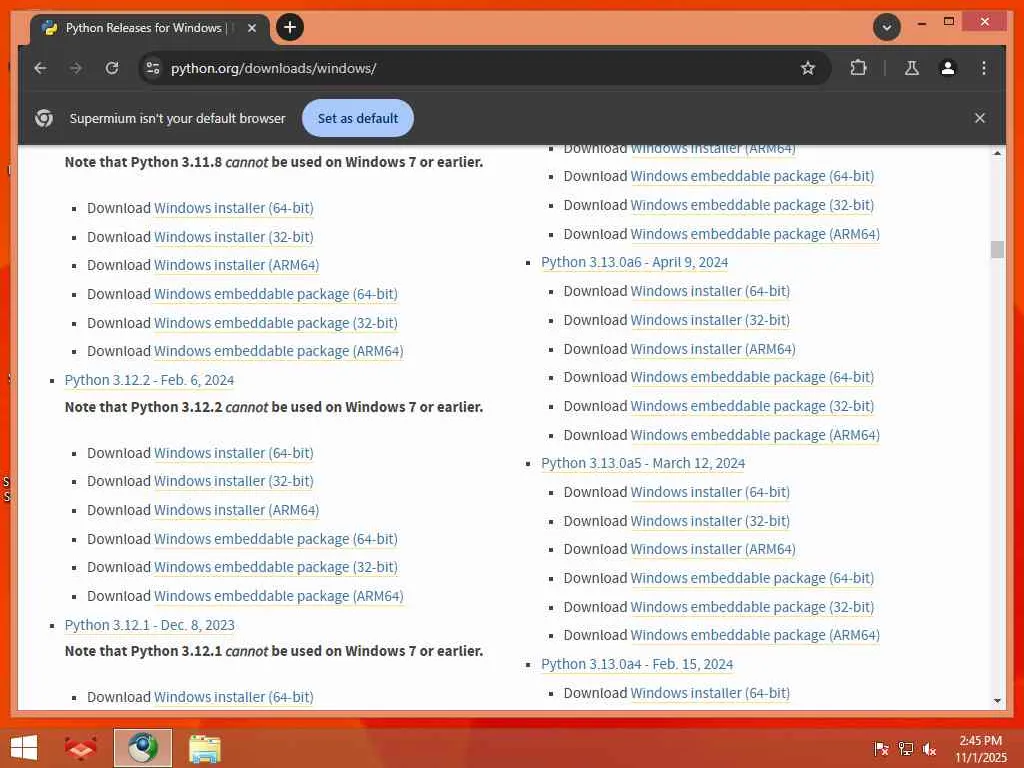Open the profile avatar menu

coord(948,68)
